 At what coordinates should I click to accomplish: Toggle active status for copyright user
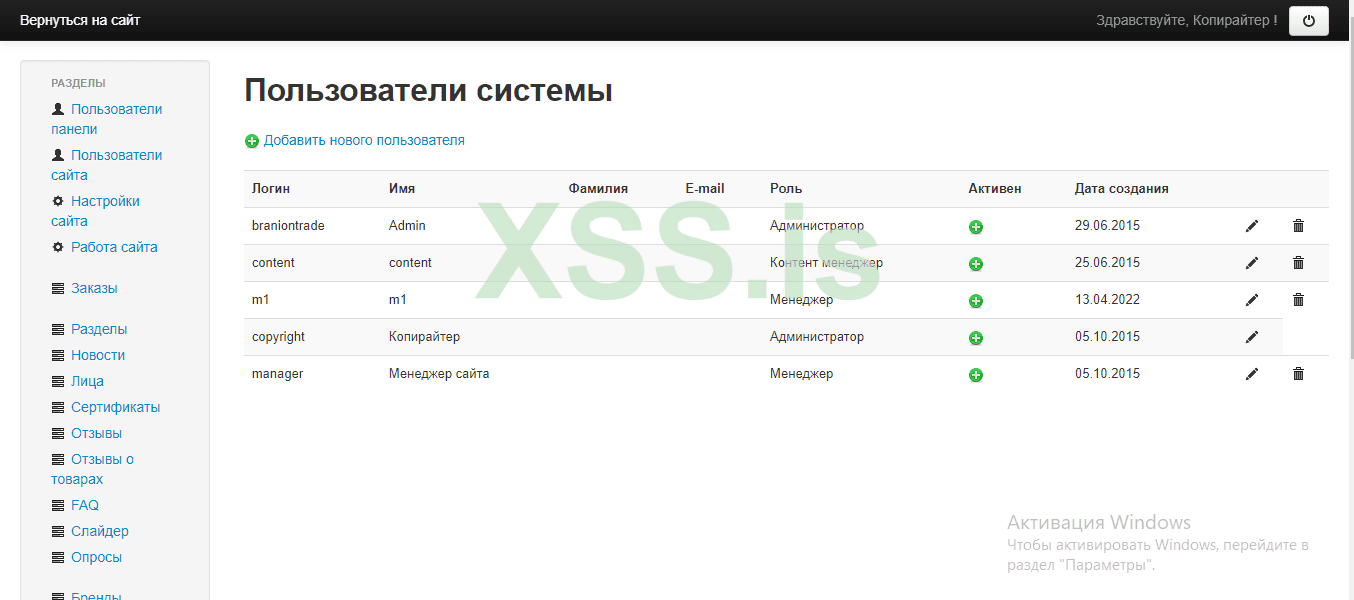point(976,338)
